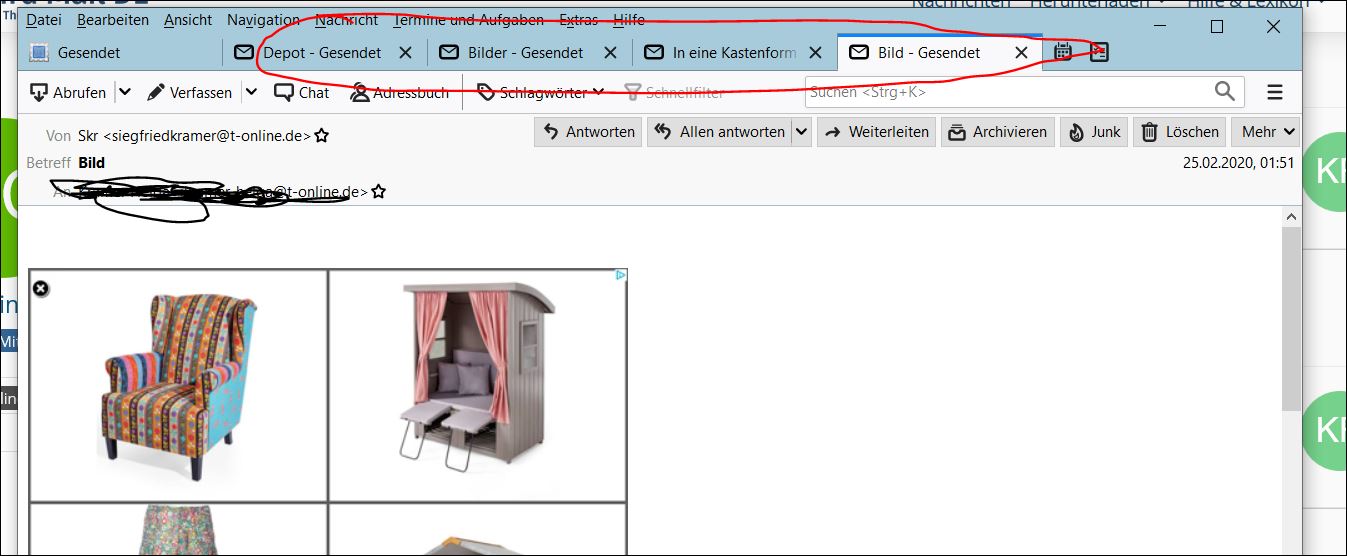The width and height of the screenshot is (1347, 556).
Task: Open the Navigation menu
Action: coord(263,20)
